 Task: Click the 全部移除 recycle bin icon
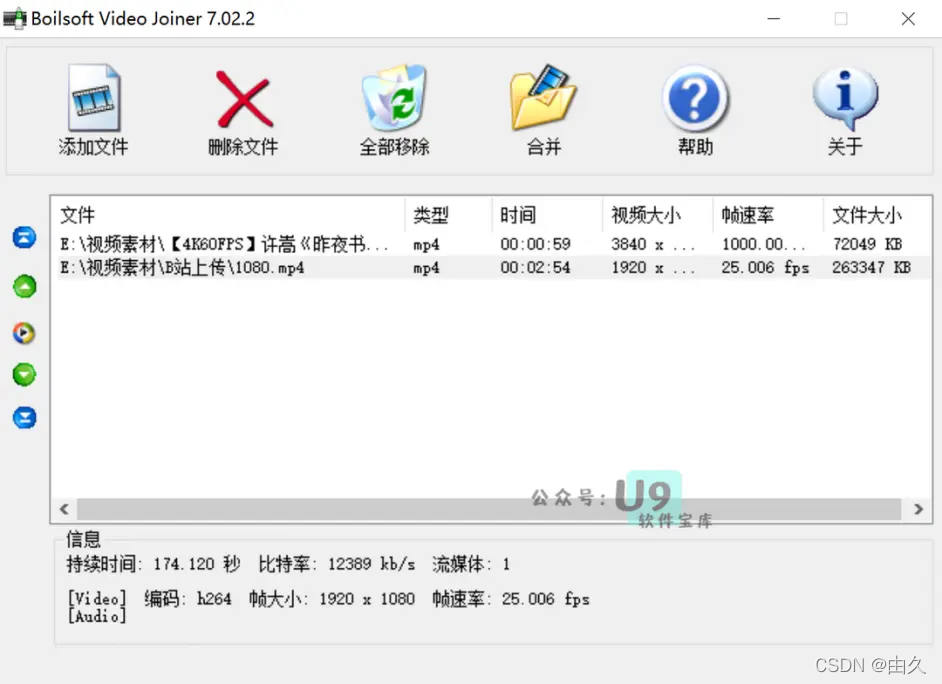tap(394, 98)
